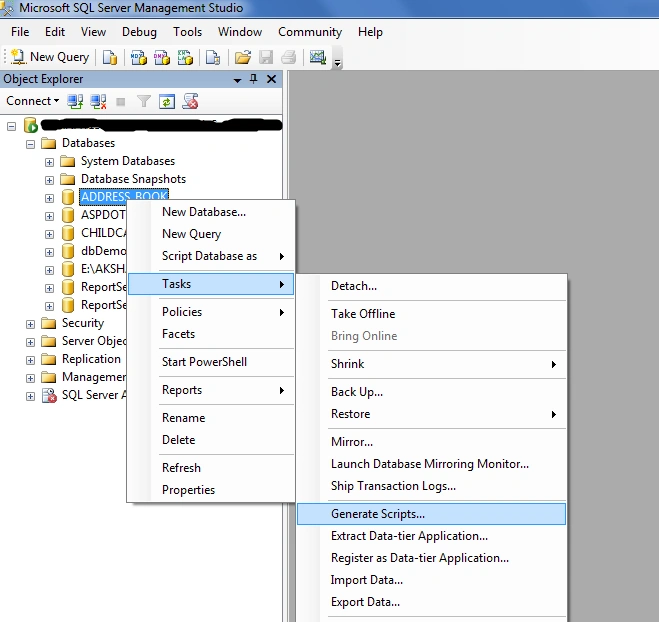Close the Object Explorer panel

coord(272,79)
